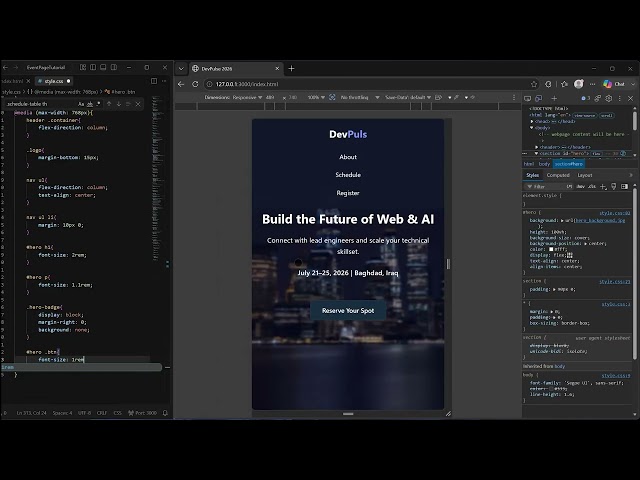The width and height of the screenshot is (640, 480).
Task: Toggle device emulation in DevTools
Action: [x=539, y=98]
